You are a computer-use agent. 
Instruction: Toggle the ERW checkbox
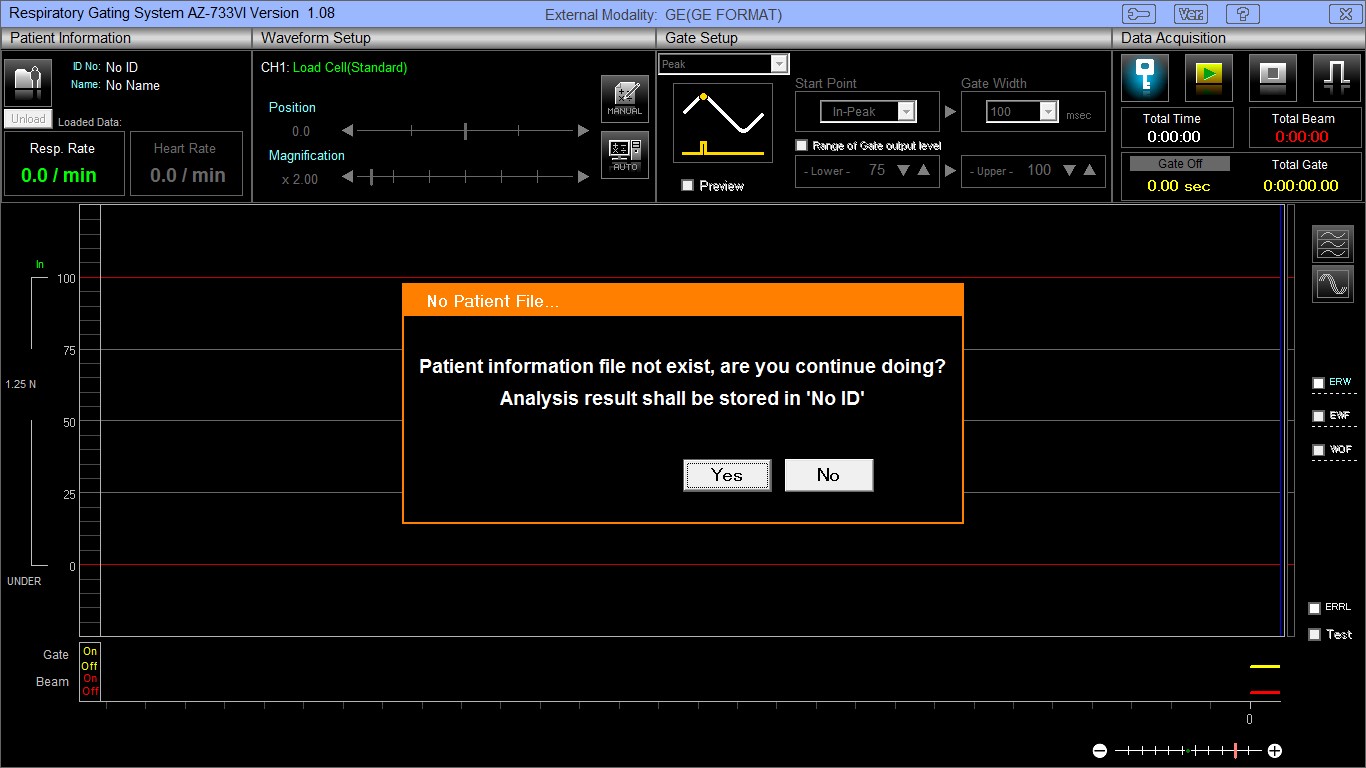pyautogui.click(x=1318, y=383)
